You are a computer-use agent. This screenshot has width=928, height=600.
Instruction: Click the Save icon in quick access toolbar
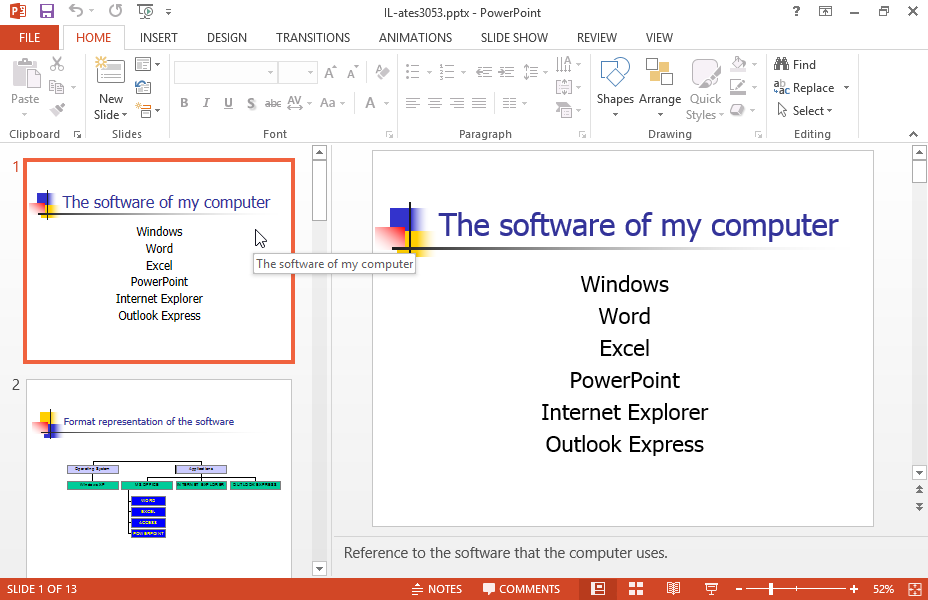[x=47, y=11]
